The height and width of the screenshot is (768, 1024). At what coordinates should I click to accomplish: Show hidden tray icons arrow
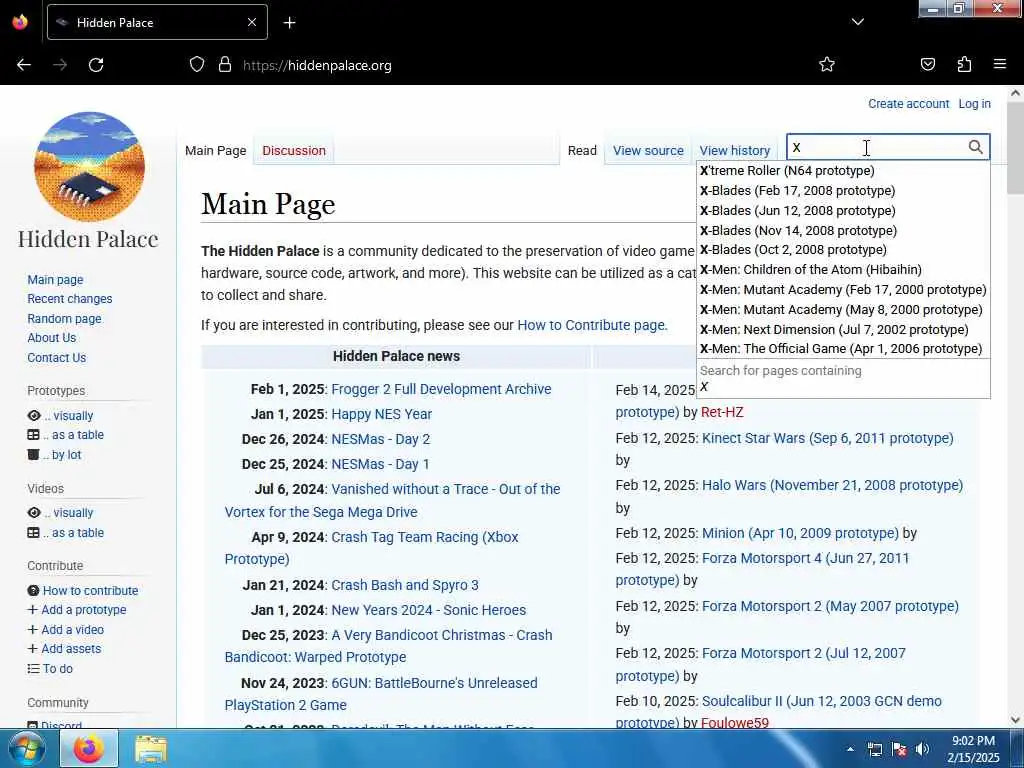click(x=850, y=749)
